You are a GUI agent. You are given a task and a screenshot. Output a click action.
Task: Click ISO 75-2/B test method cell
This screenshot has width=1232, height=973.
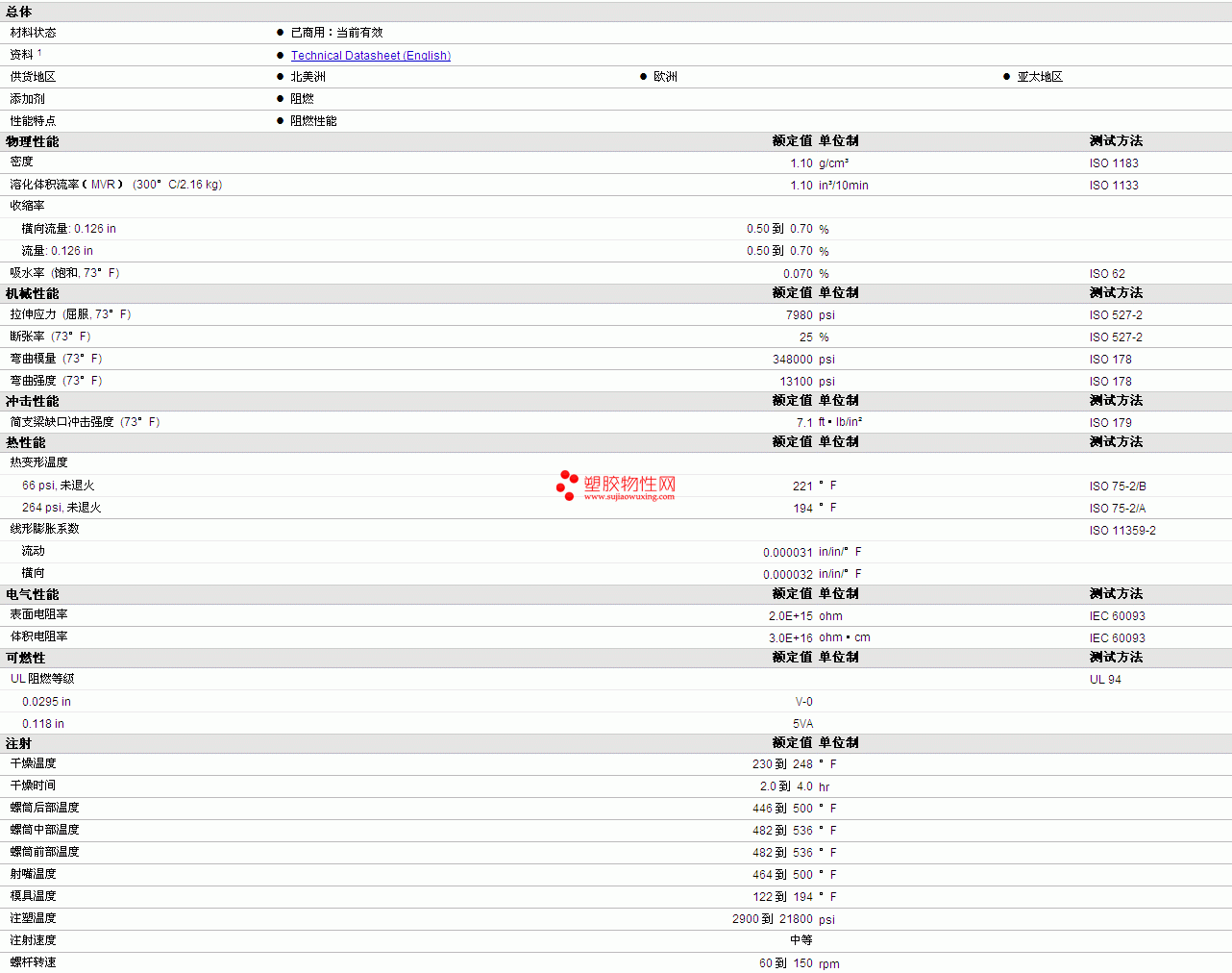[1118, 486]
